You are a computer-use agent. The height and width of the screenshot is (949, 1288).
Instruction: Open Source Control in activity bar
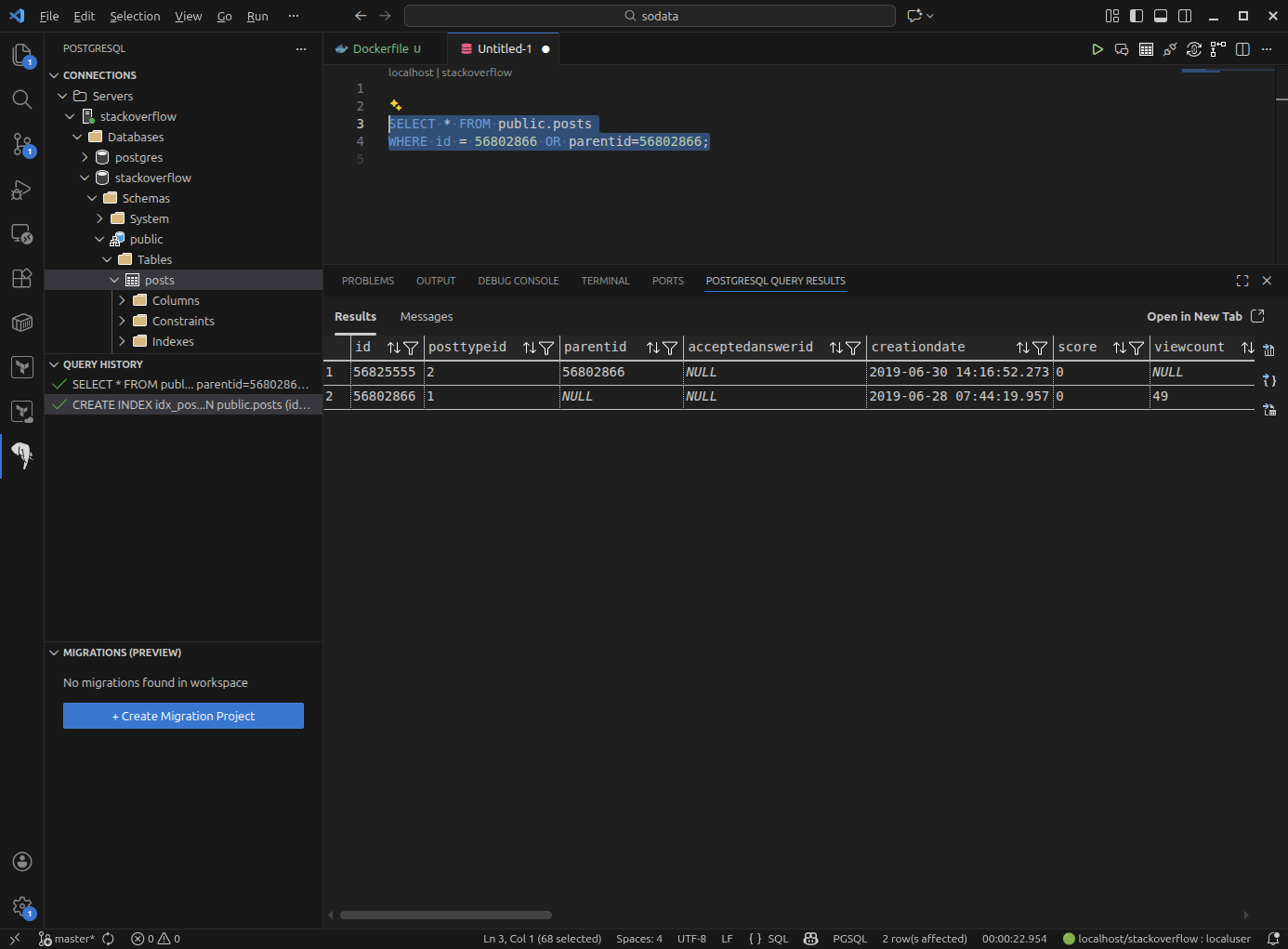[x=22, y=144]
